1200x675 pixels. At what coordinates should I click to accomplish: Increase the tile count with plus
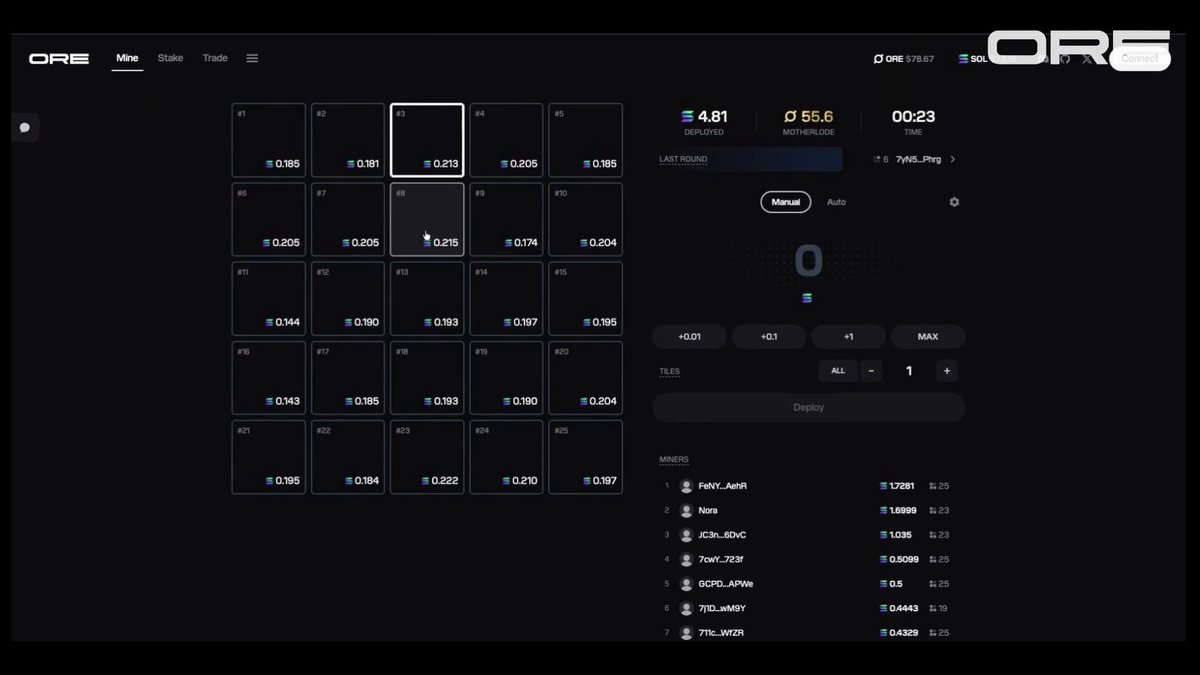947,371
